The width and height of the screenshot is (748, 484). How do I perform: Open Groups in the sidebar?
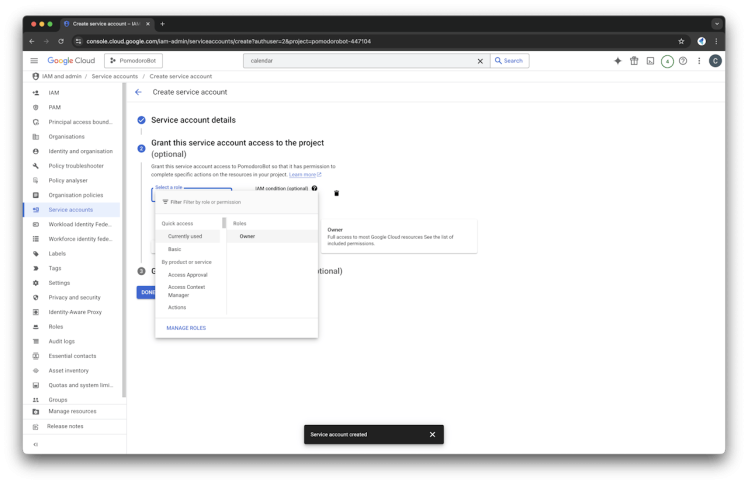[x=72, y=400]
